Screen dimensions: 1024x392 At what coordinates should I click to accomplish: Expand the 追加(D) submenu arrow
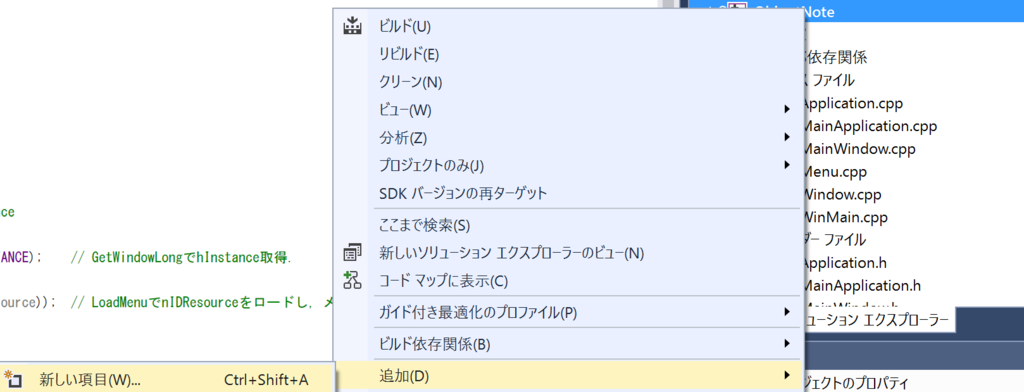[788, 375]
